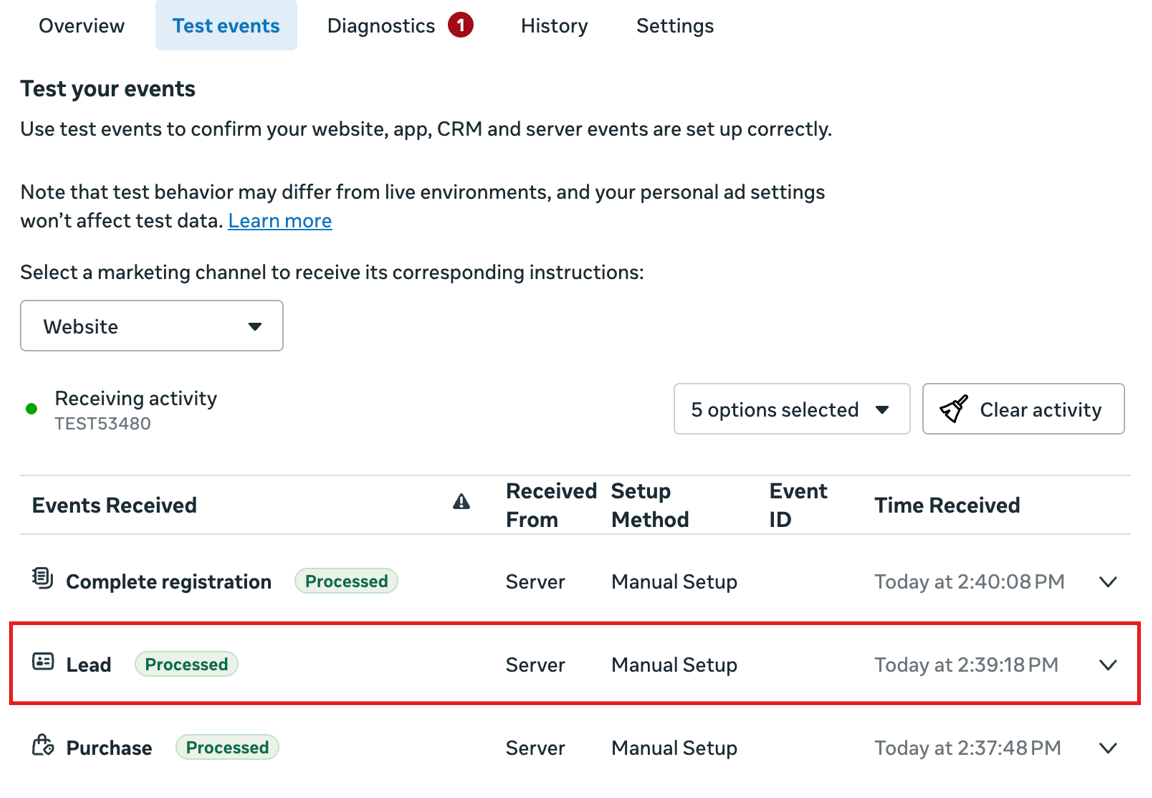Expand the Complete registration event row
This screenshot has height=798, width=1152.
(x=1108, y=582)
